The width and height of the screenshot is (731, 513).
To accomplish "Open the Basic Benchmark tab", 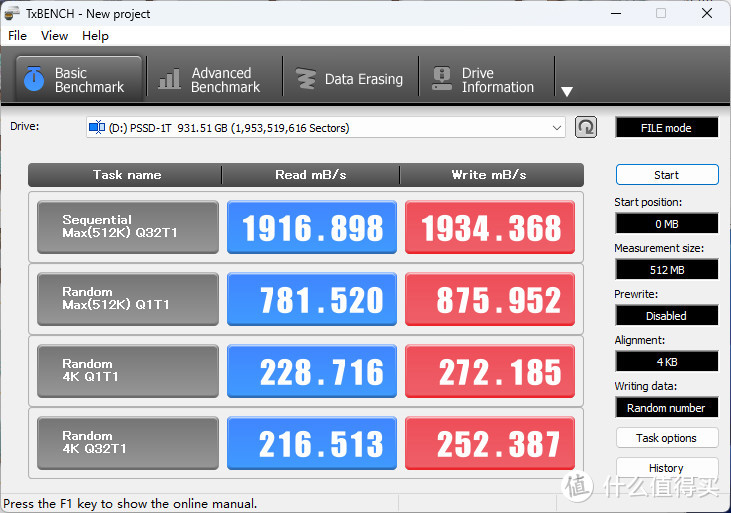I will (x=78, y=79).
